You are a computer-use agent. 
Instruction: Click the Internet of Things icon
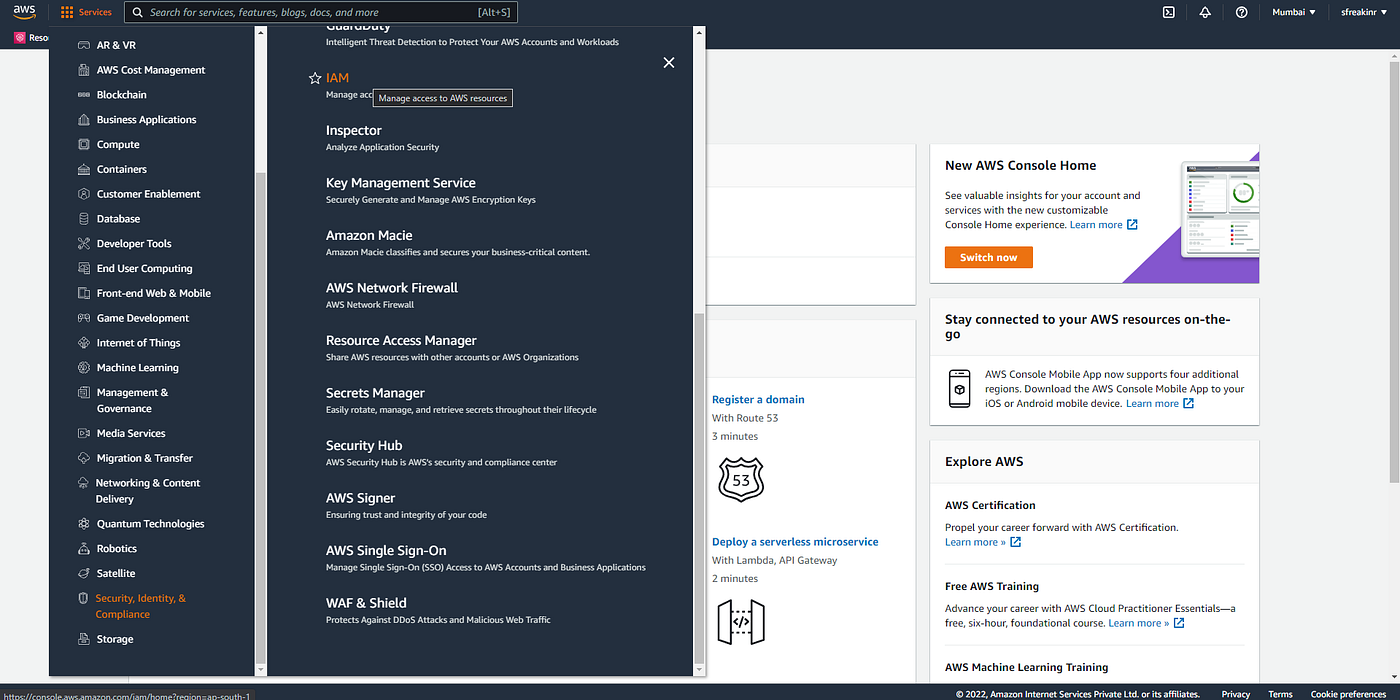pos(84,342)
